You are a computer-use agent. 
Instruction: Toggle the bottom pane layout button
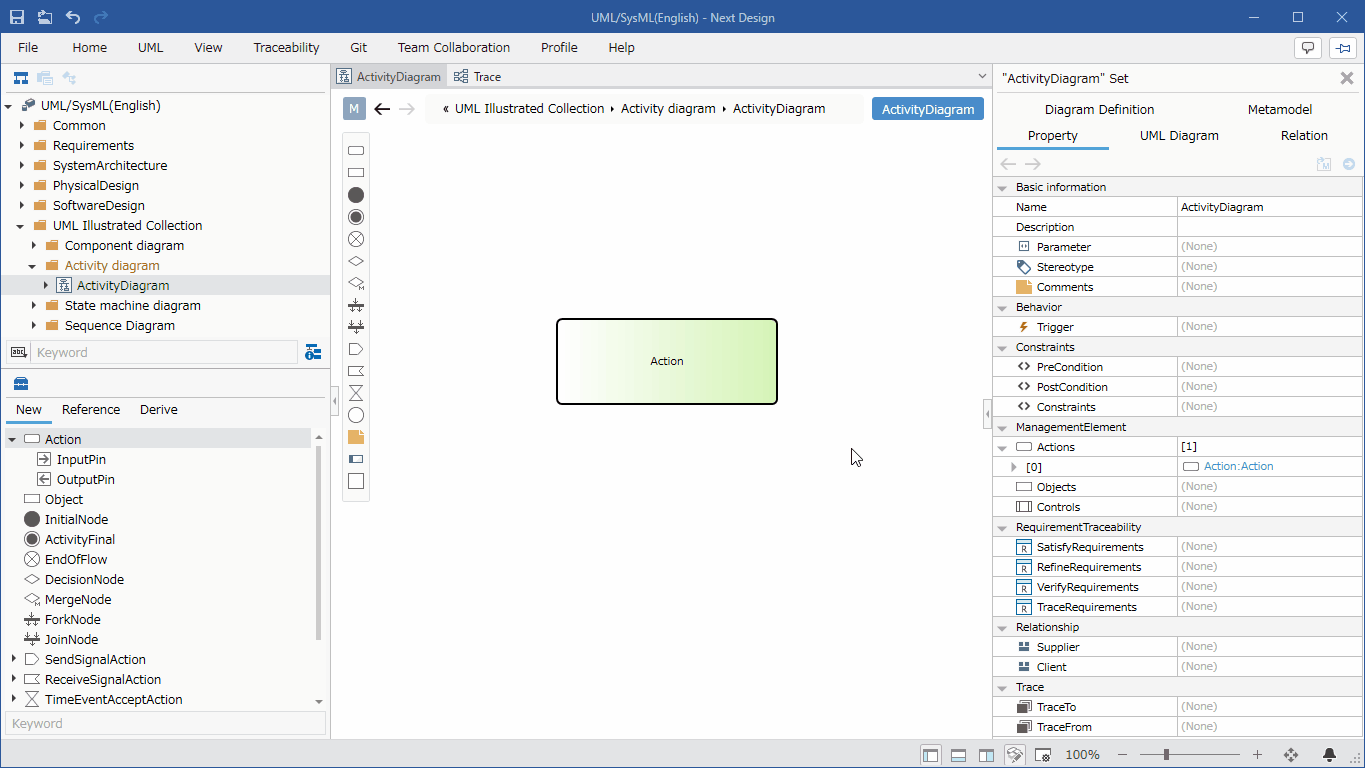(x=958, y=755)
